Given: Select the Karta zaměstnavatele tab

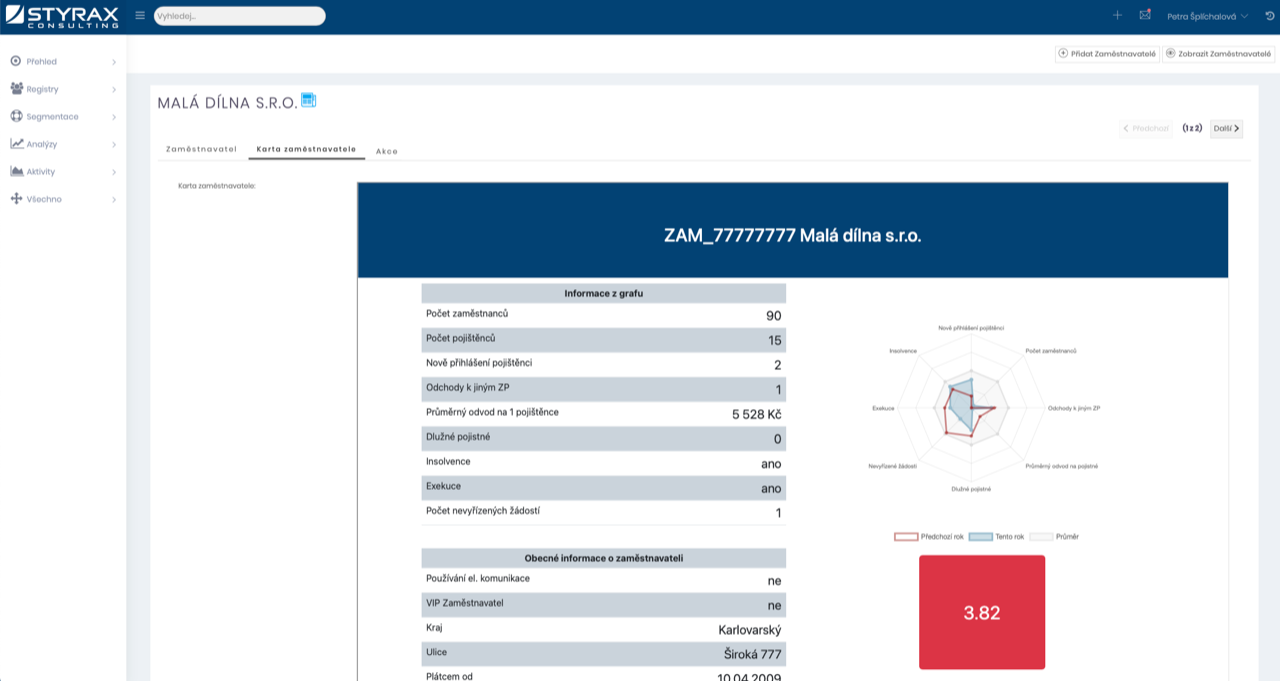Looking at the screenshot, I should coord(306,149).
